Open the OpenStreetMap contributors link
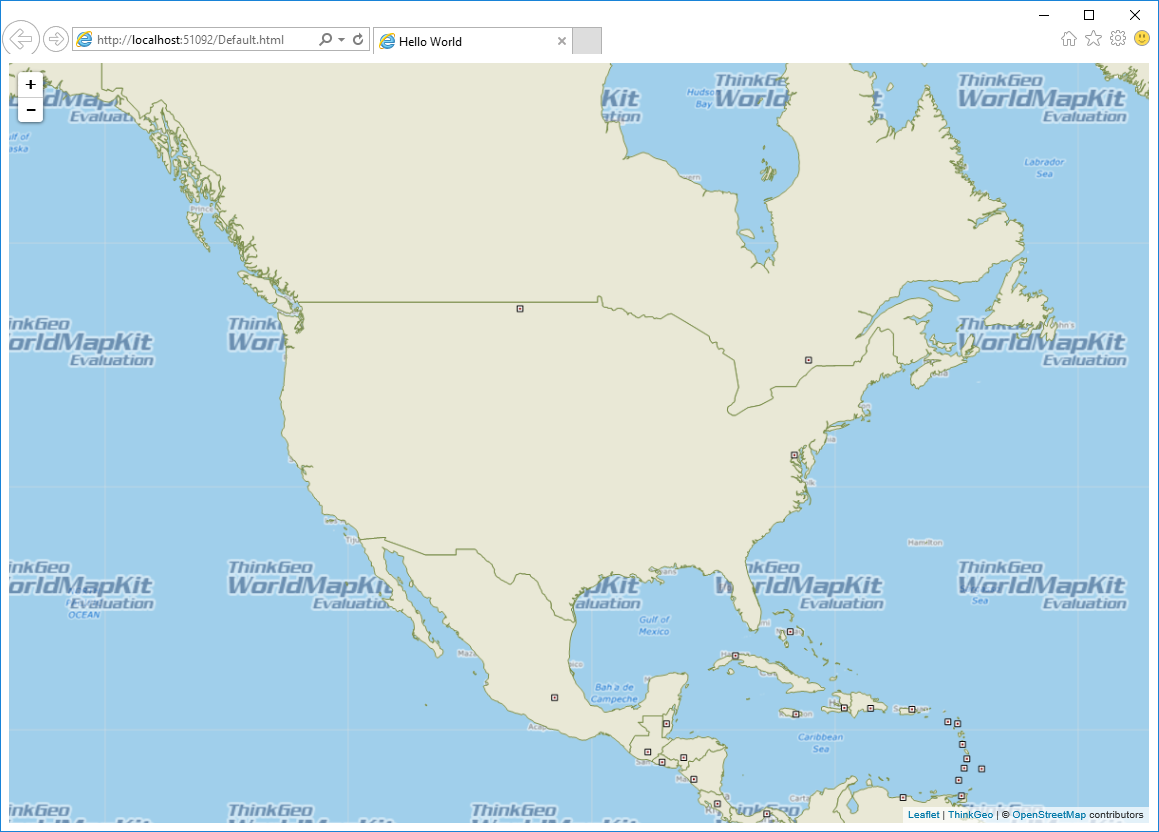This screenshot has width=1159, height=832. (x=1049, y=815)
